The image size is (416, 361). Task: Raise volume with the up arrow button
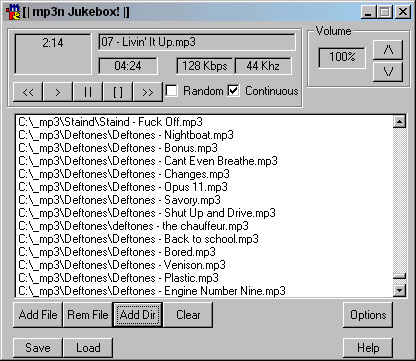(x=388, y=50)
